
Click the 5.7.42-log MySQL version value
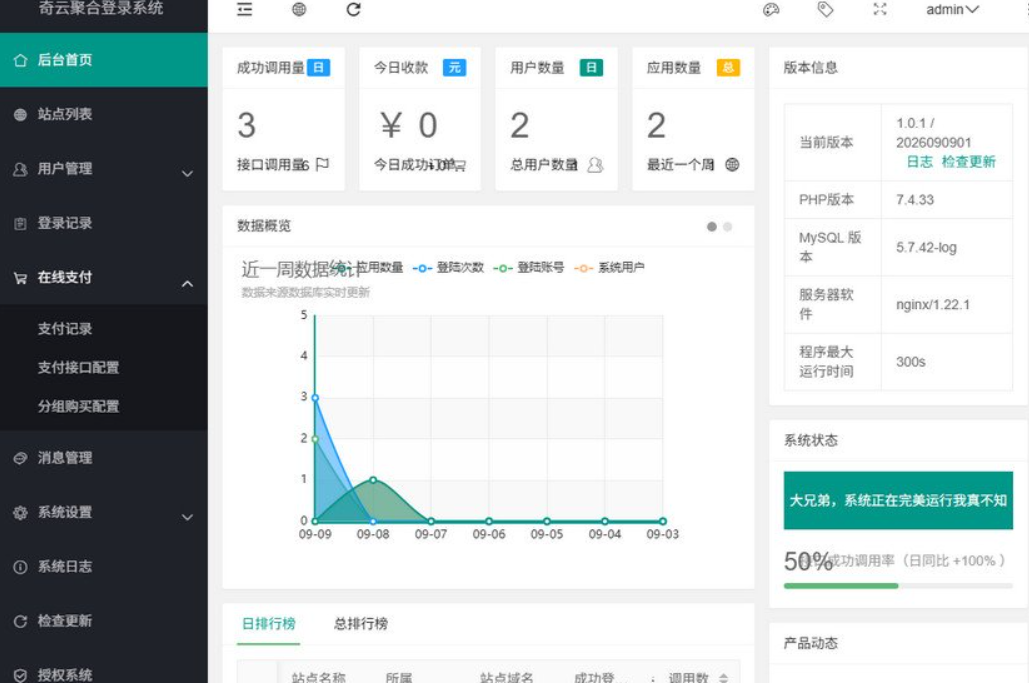[926, 247]
